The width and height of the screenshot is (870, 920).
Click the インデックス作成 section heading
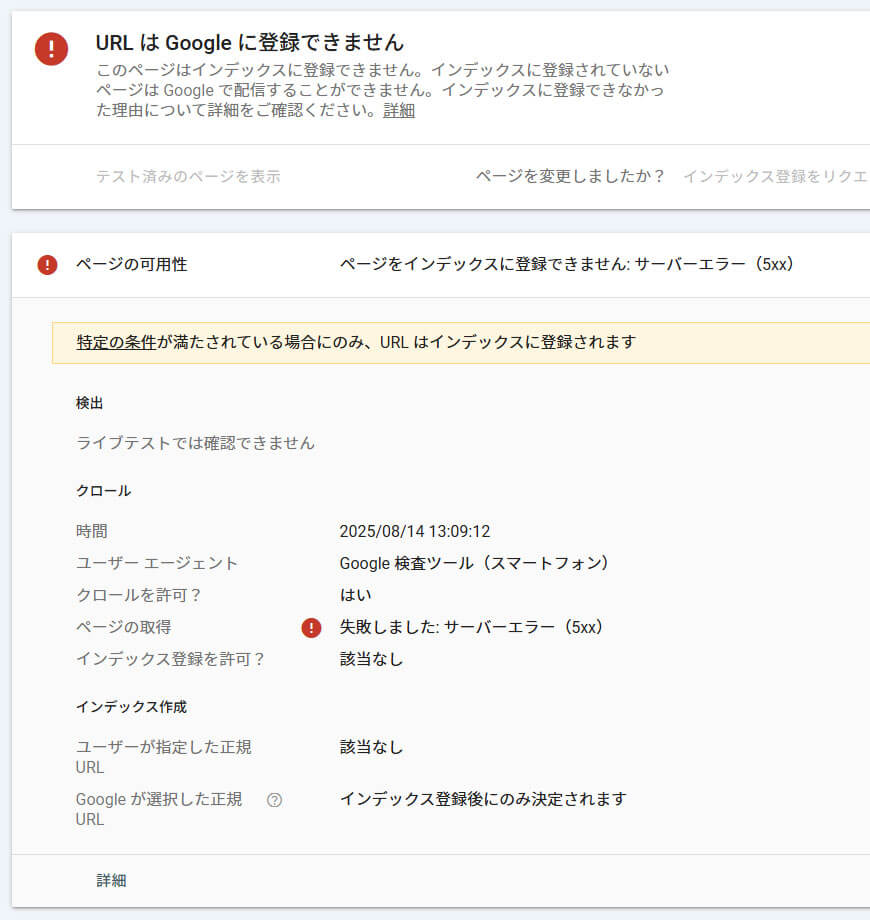click(131, 707)
